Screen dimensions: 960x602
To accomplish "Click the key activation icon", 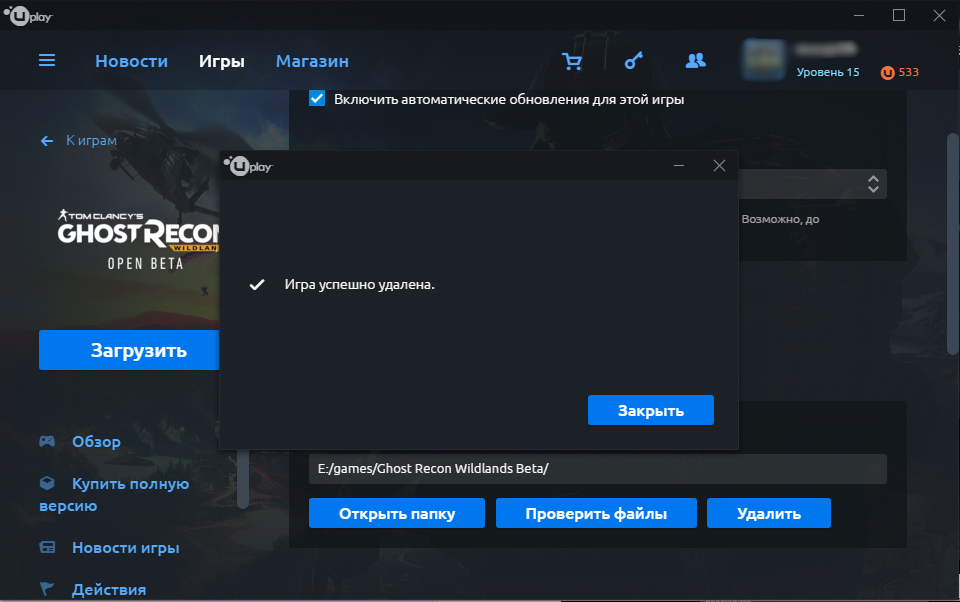I will [x=634, y=61].
